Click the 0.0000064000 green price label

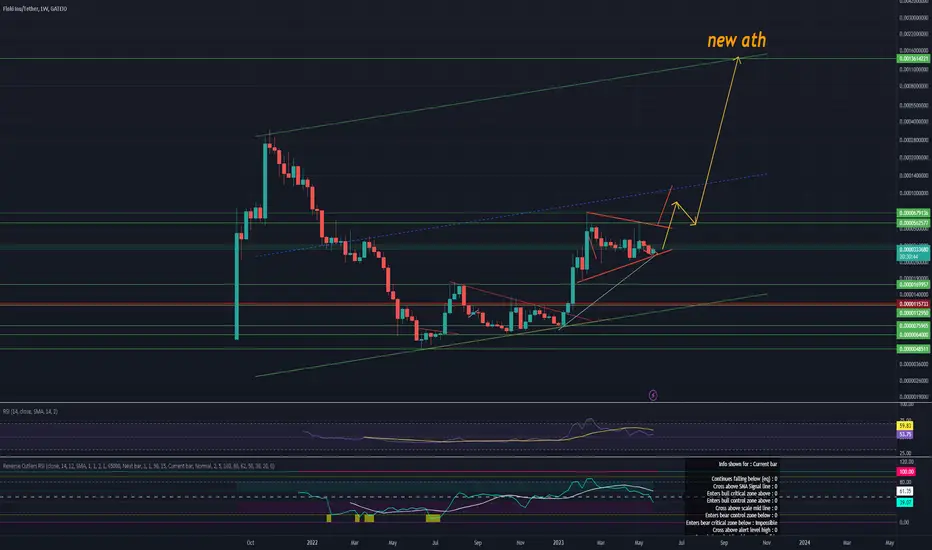tap(913, 335)
